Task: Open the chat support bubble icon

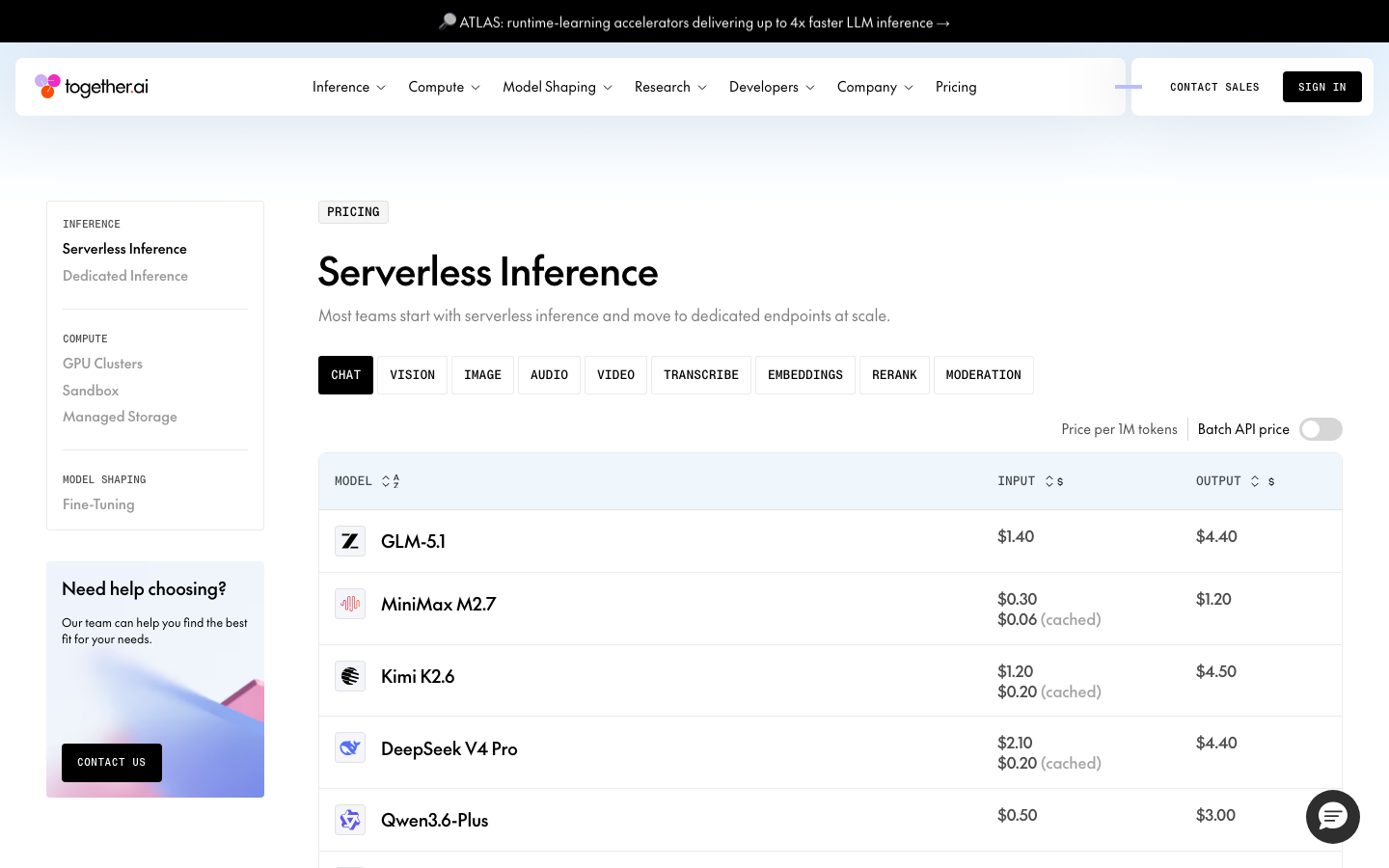Action: coord(1333,817)
